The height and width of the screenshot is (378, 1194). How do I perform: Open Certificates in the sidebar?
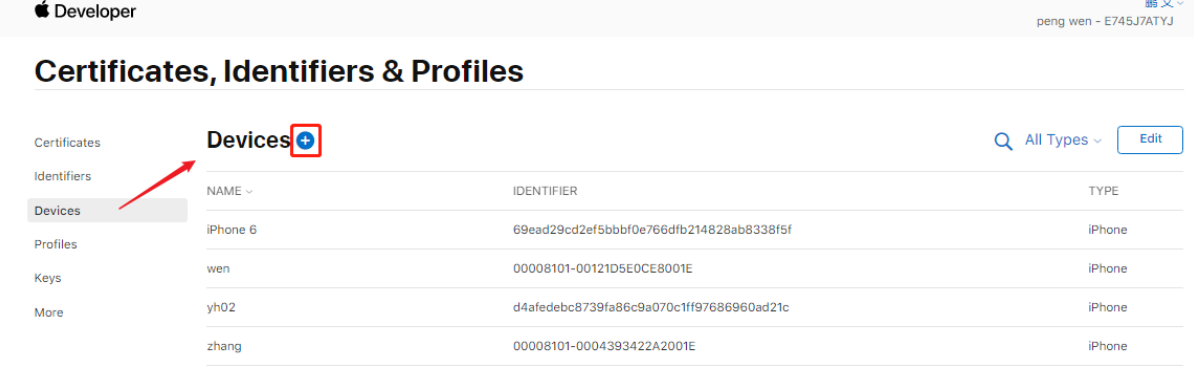[x=67, y=143]
